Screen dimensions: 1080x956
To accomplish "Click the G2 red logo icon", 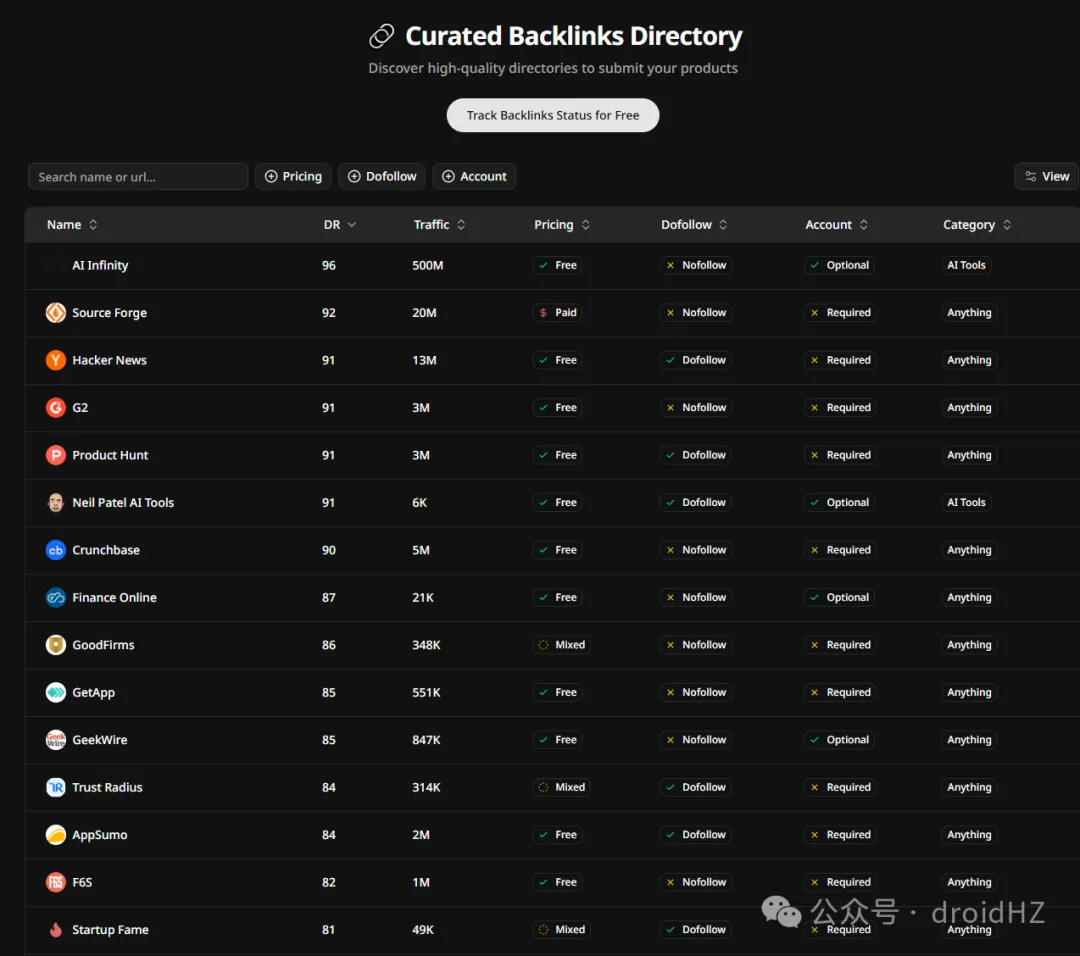I will pyautogui.click(x=56, y=408).
